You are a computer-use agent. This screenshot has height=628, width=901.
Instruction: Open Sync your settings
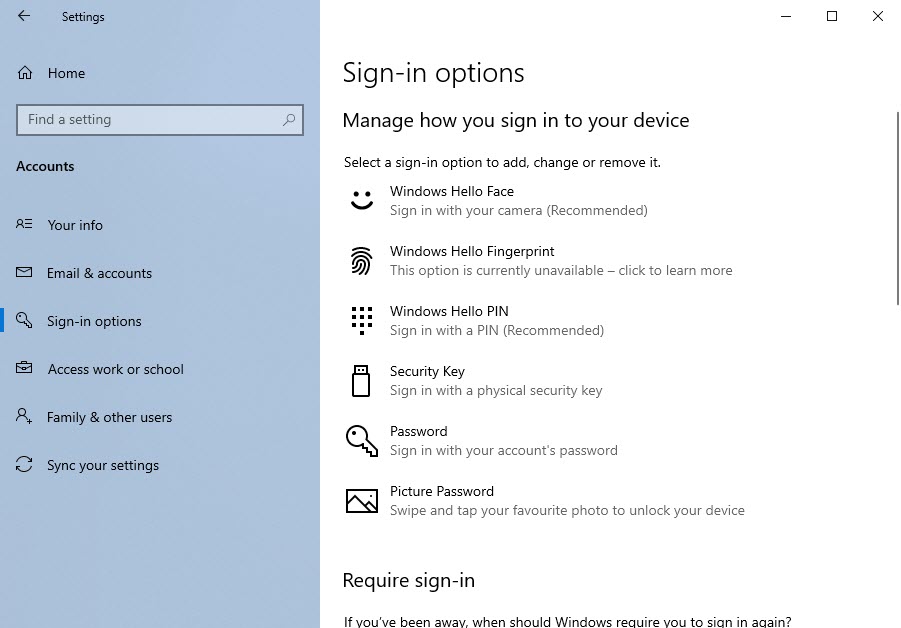tap(103, 465)
